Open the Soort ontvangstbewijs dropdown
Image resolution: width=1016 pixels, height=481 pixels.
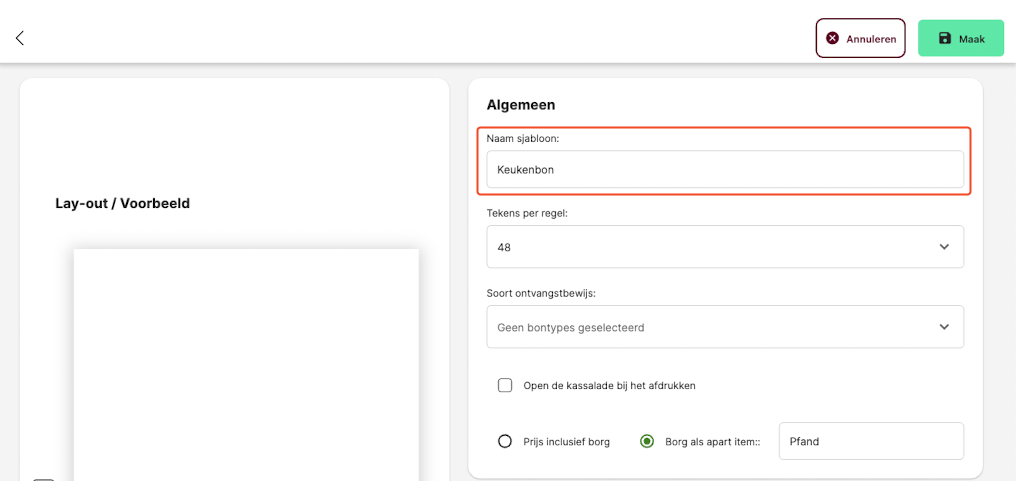(x=725, y=327)
